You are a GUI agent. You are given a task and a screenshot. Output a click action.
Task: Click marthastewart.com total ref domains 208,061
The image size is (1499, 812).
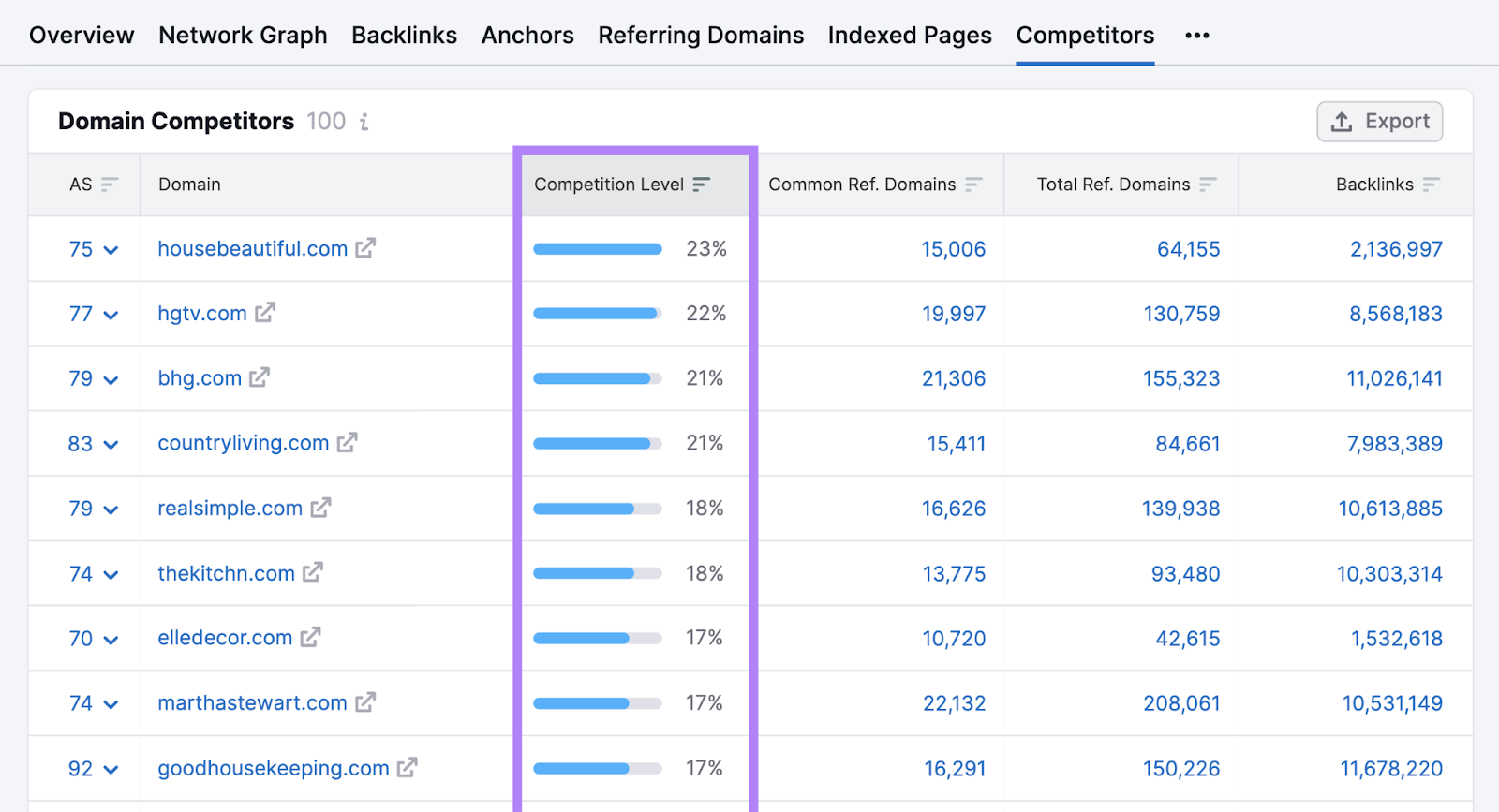[1181, 703]
